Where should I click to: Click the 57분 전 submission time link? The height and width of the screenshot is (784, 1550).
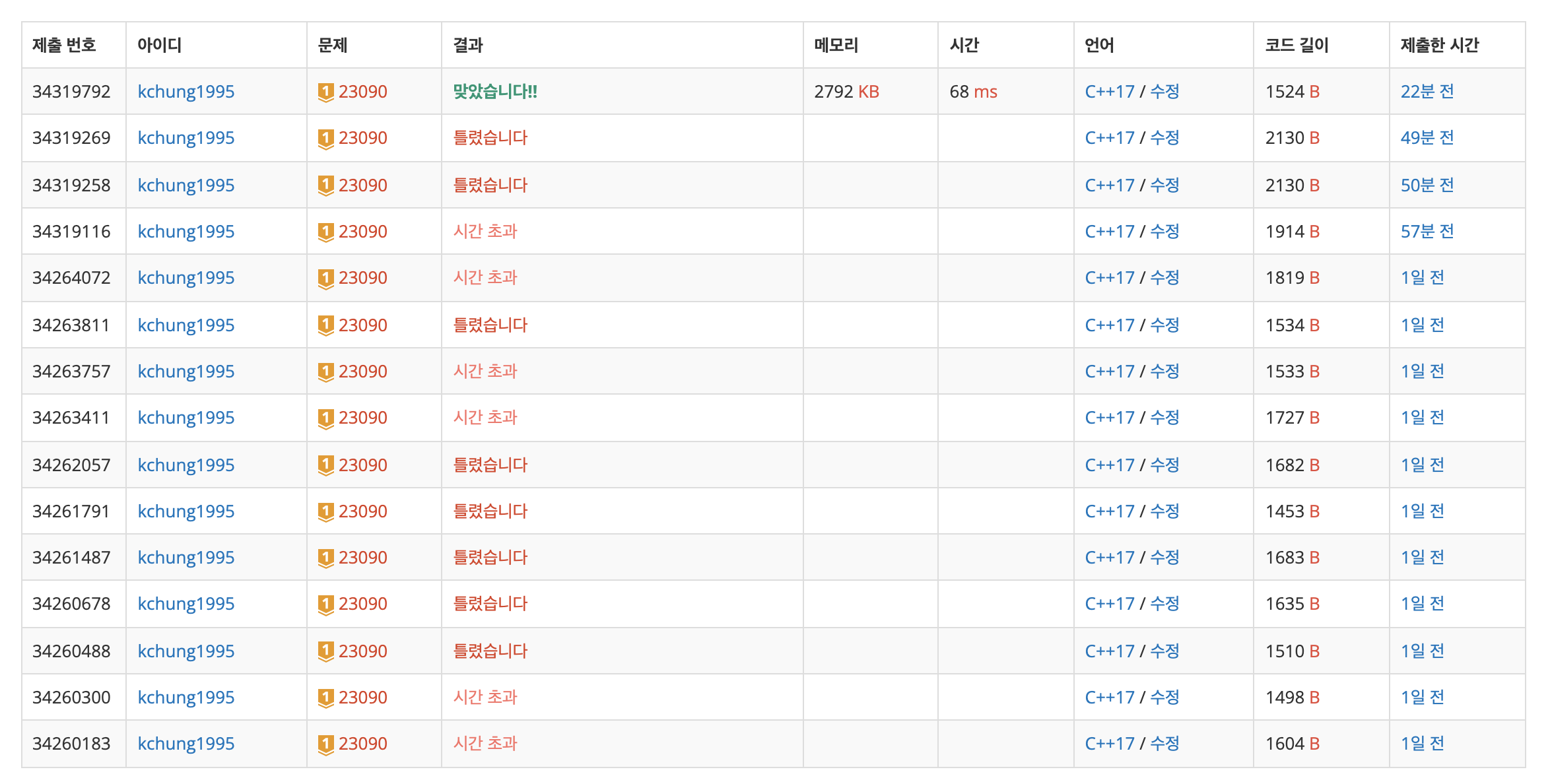[1427, 232]
